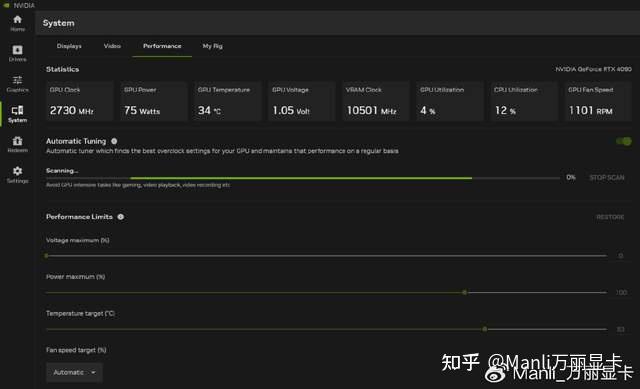Open the Settings gear in sidebar

18,175
